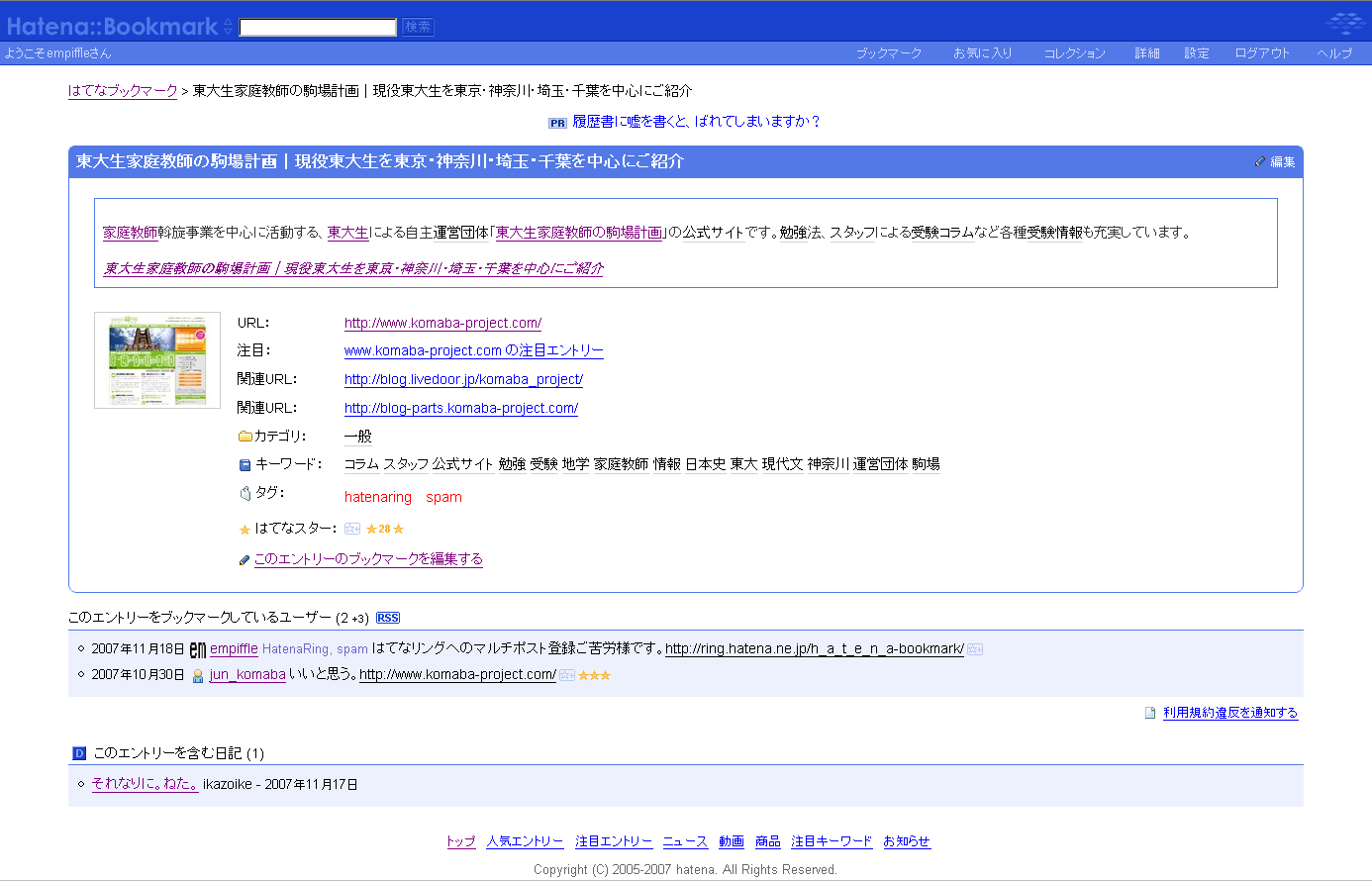Open the blog-parts.komaba-project.com related URL
The width and height of the screenshot is (1372, 881).
click(x=461, y=409)
